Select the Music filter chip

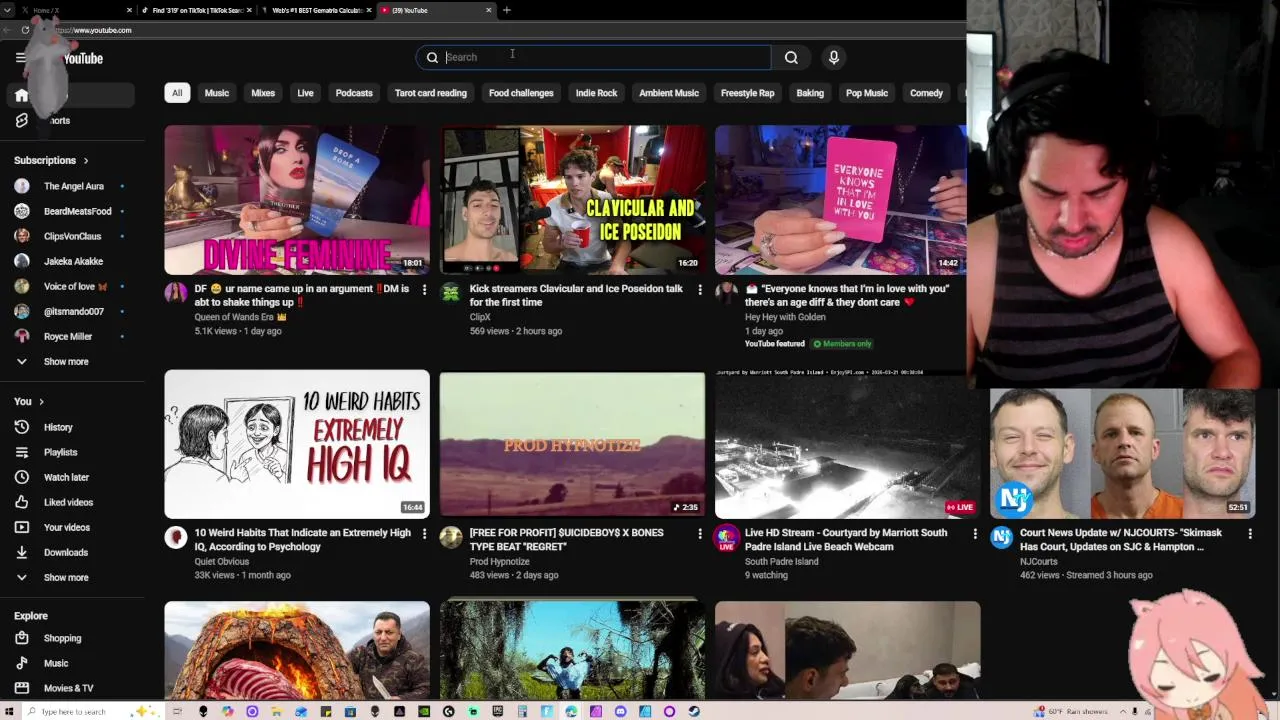click(x=217, y=93)
